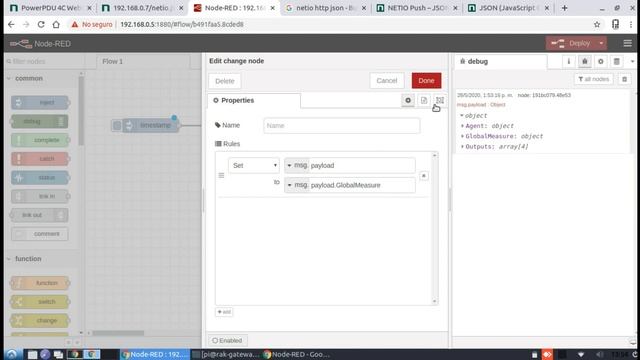Collapse the debug object root
The height and width of the screenshot is (360, 640).
(x=462, y=116)
